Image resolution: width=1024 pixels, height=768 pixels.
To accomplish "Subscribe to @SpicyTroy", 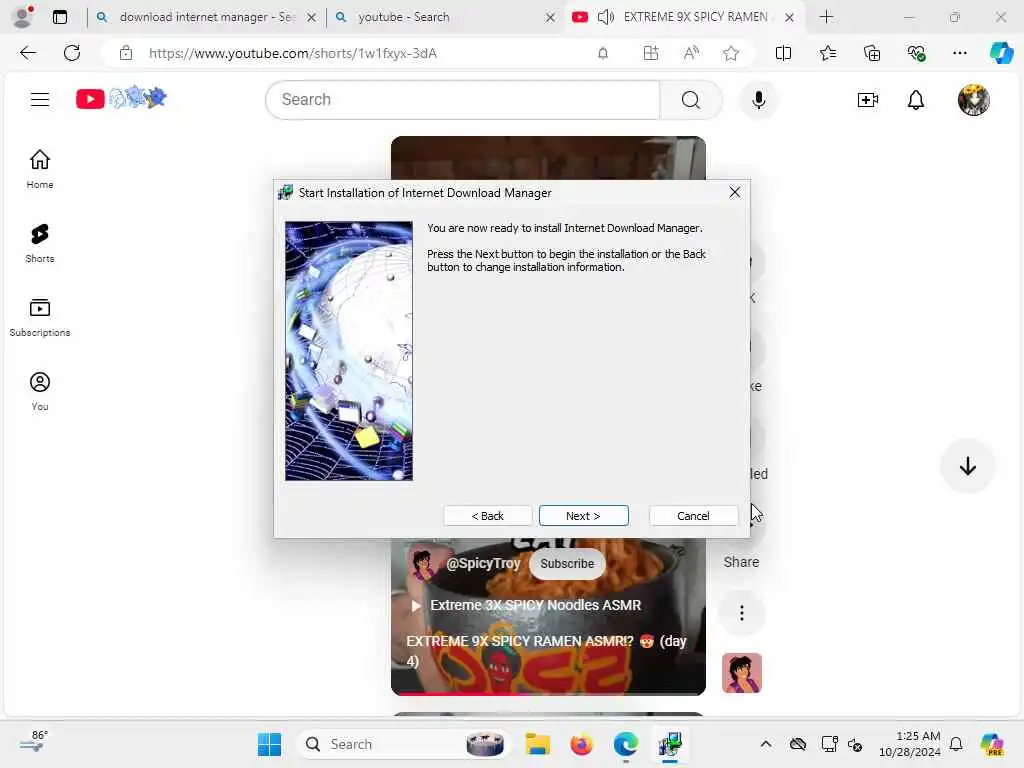I will (x=567, y=564).
